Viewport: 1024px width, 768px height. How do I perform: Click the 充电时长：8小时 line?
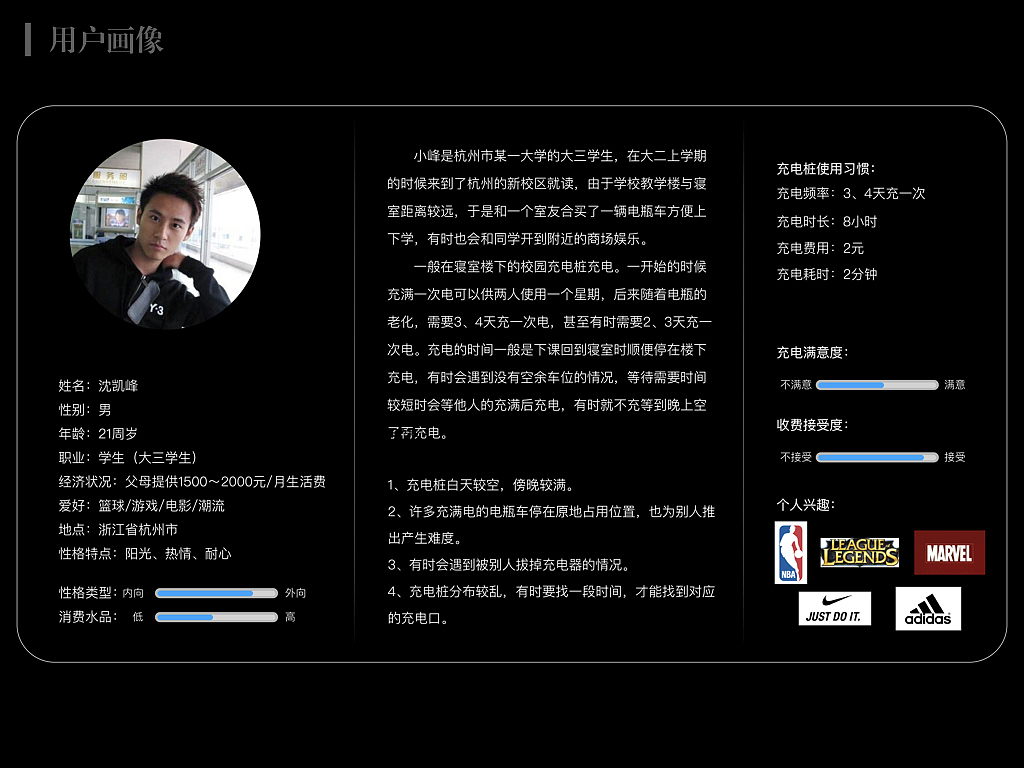coord(827,221)
